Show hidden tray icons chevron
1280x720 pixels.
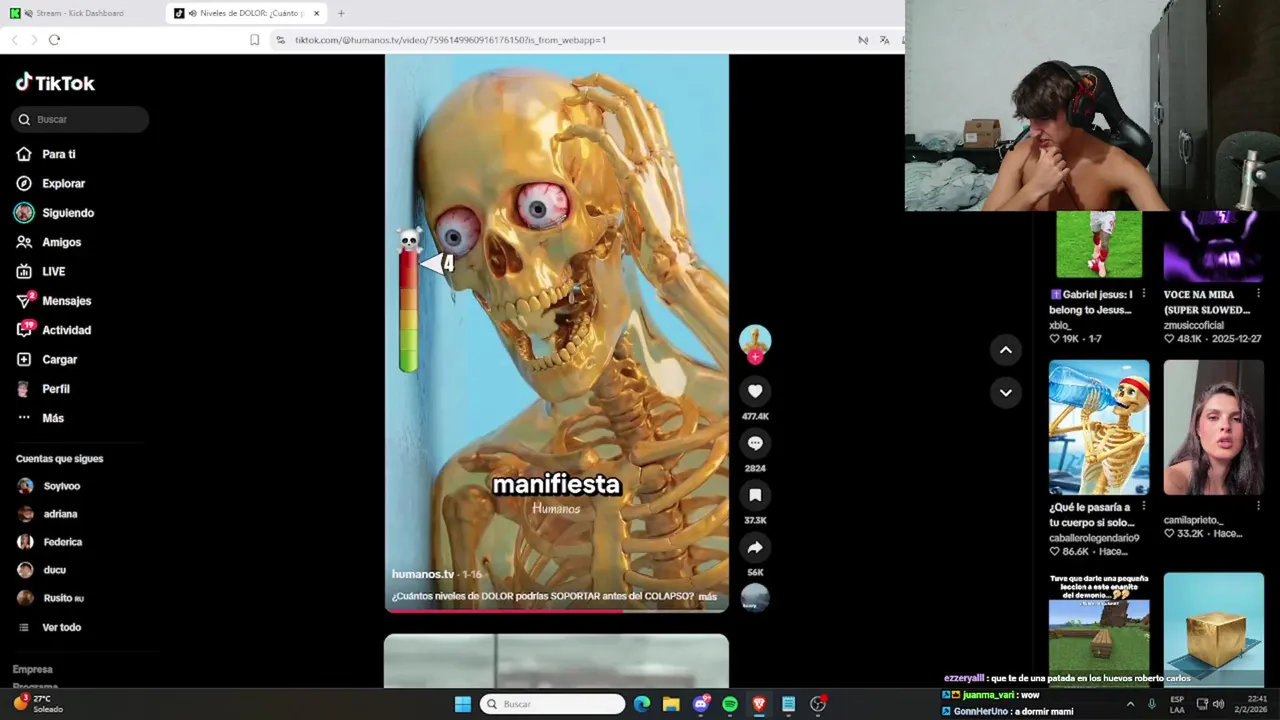pos(1131,704)
